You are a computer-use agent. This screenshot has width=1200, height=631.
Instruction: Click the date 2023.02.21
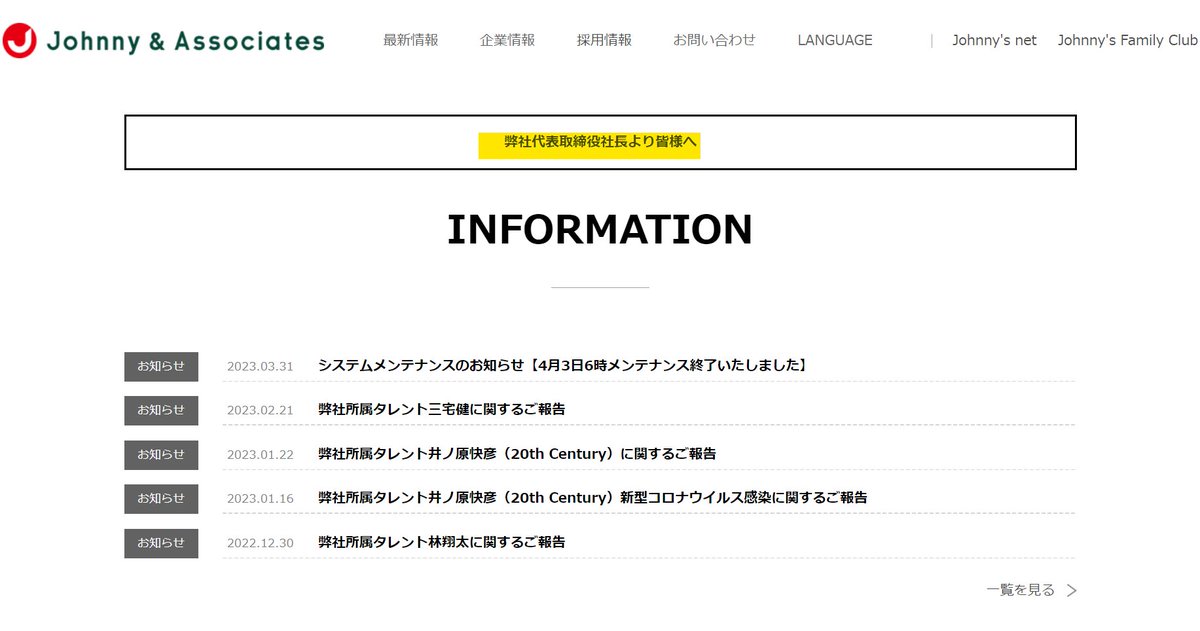click(260, 410)
